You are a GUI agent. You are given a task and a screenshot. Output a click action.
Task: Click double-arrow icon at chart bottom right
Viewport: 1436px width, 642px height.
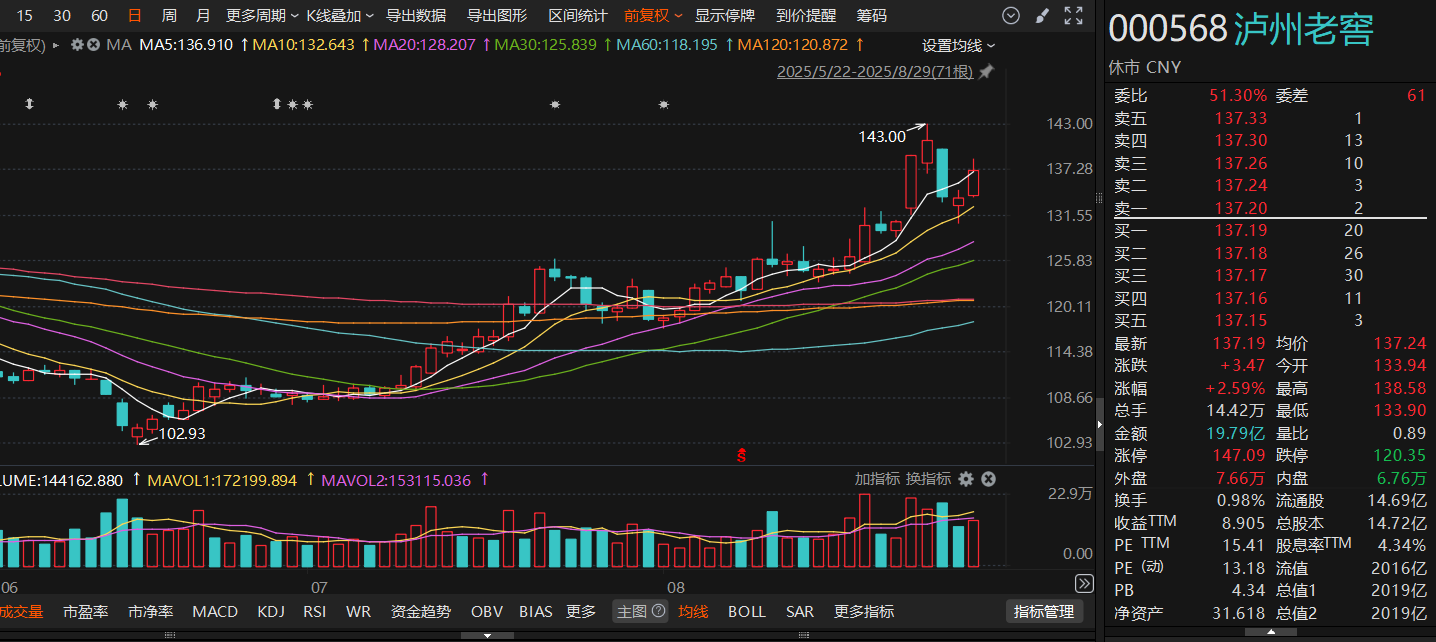(1084, 583)
